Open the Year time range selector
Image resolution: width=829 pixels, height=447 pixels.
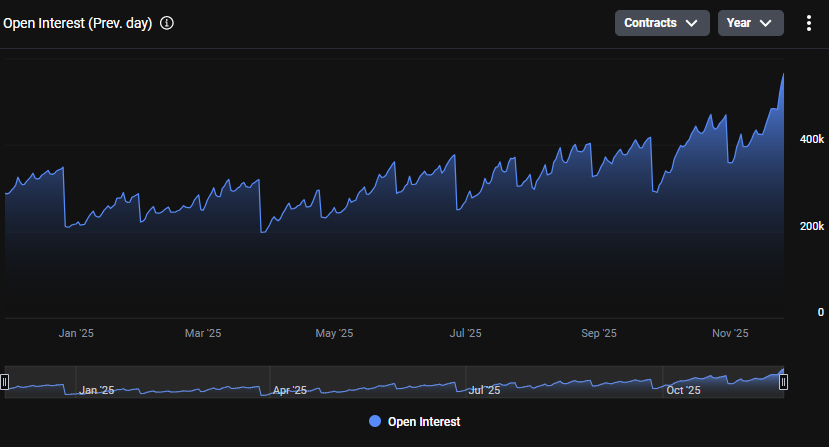(750, 23)
